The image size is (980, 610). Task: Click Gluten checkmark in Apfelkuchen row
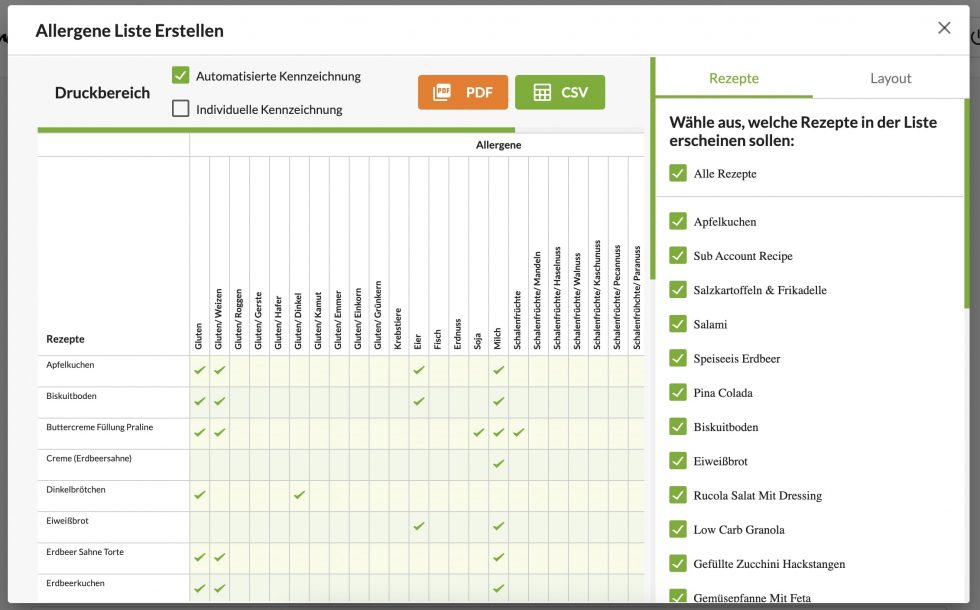(x=200, y=370)
